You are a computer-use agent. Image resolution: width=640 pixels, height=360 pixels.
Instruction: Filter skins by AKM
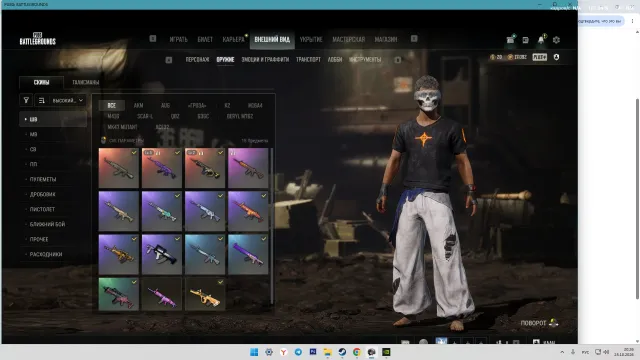[x=138, y=105]
